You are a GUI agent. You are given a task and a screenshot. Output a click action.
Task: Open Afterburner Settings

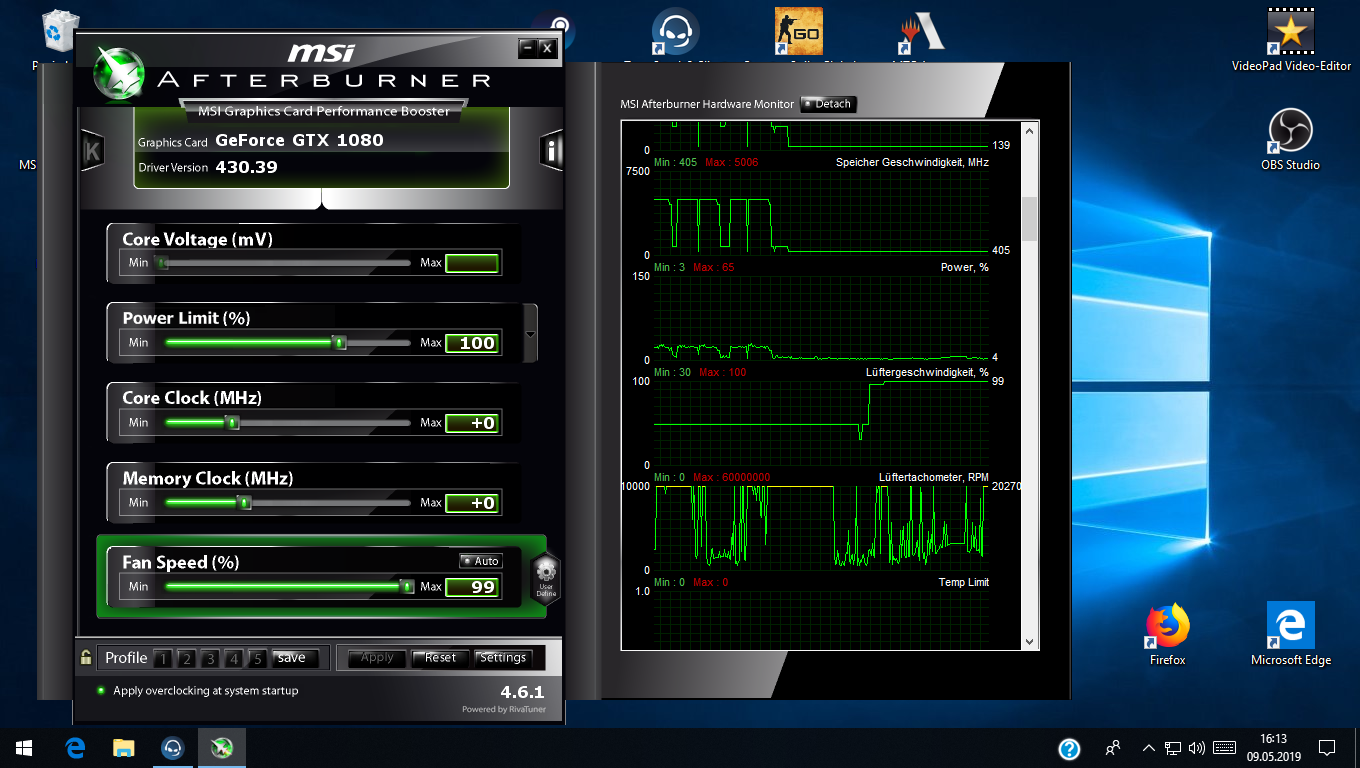pos(503,658)
